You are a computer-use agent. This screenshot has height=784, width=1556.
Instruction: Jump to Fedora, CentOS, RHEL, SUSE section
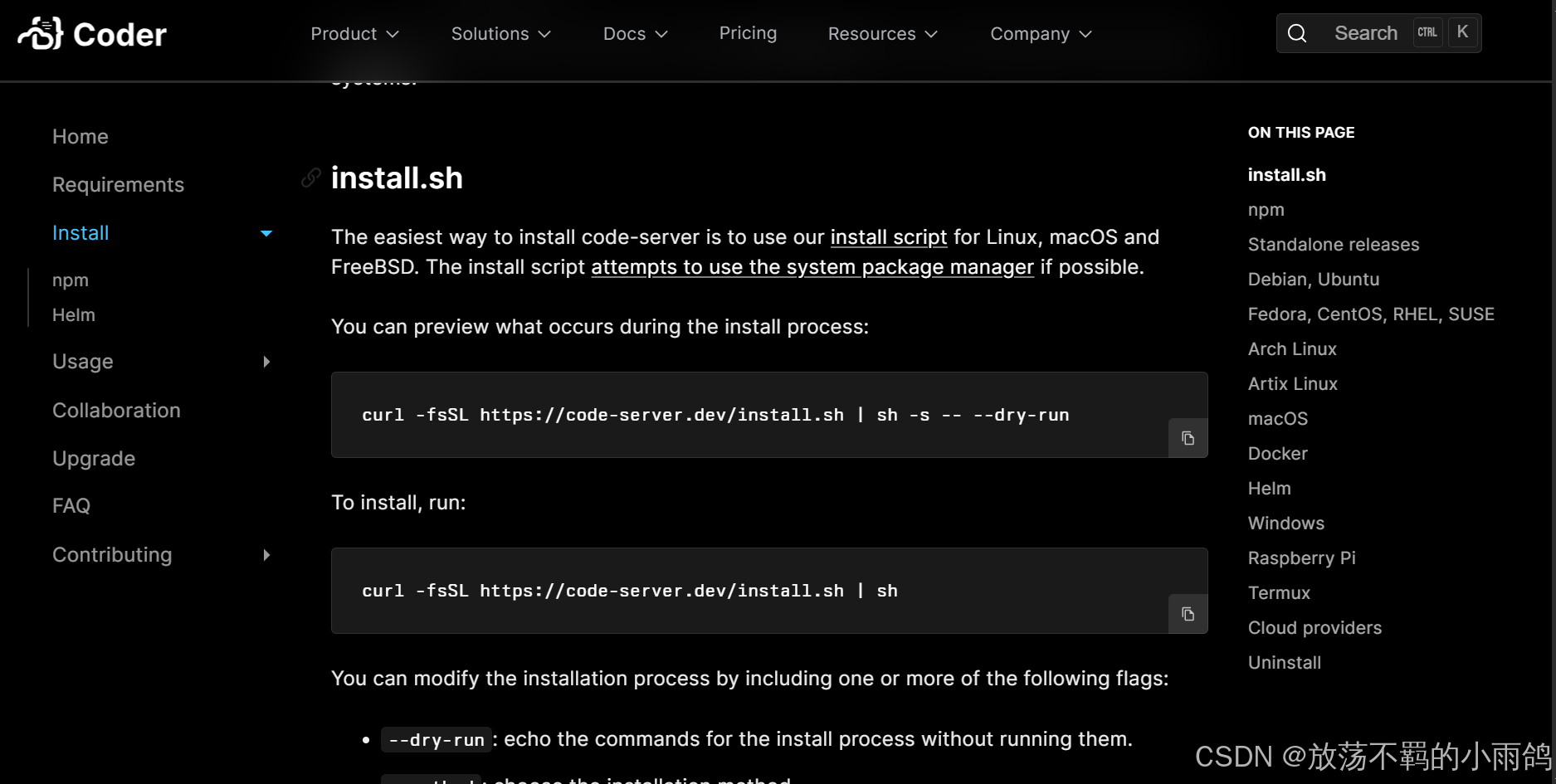(x=1371, y=314)
